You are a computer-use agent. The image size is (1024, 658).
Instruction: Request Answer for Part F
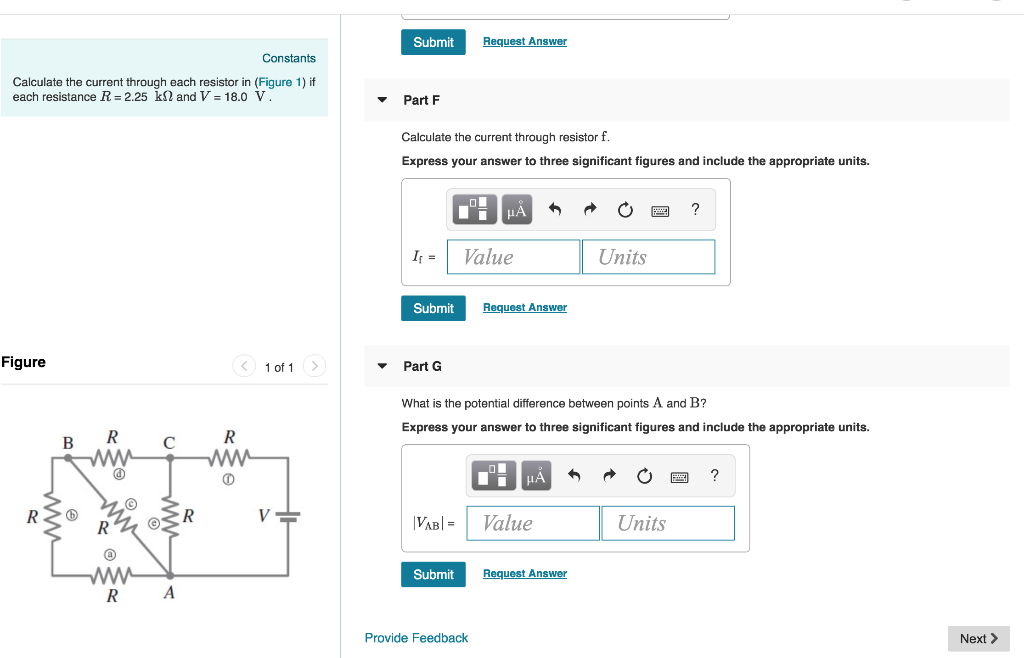tap(524, 307)
